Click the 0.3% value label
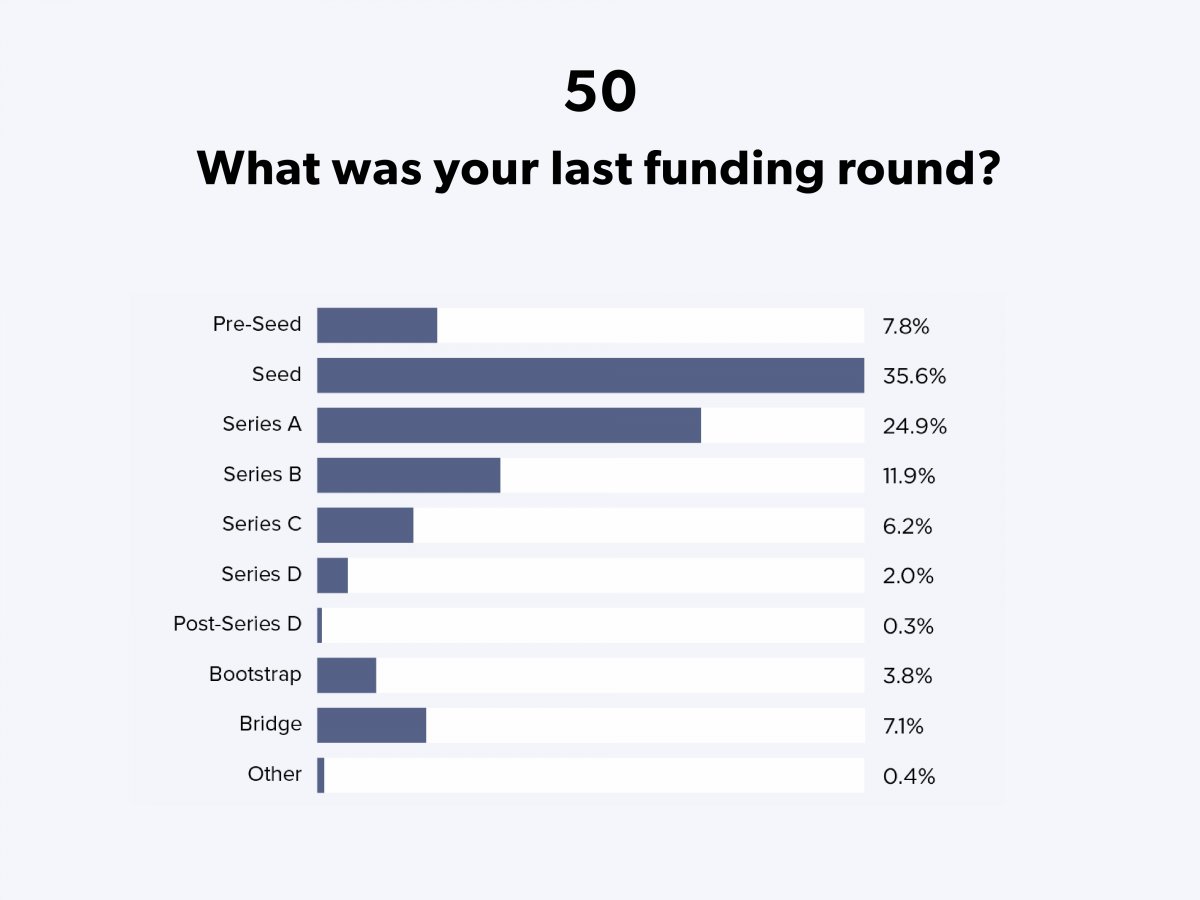 click(x=908, y=627)
